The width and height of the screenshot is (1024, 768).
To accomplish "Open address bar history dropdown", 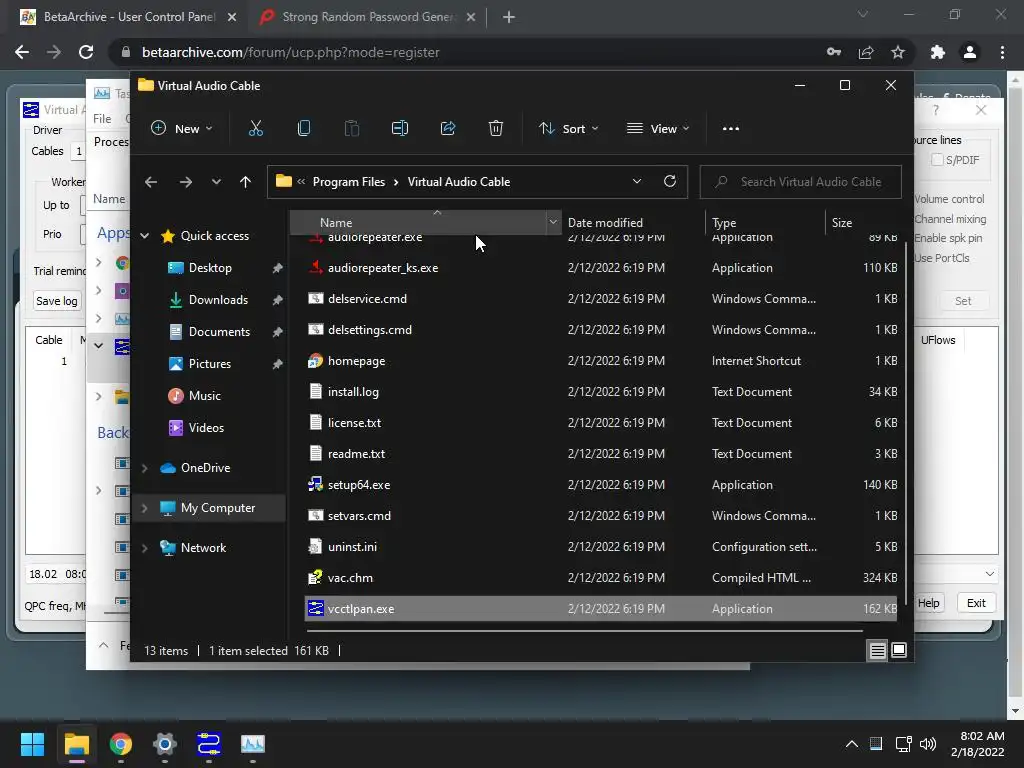I will [637, 182].
